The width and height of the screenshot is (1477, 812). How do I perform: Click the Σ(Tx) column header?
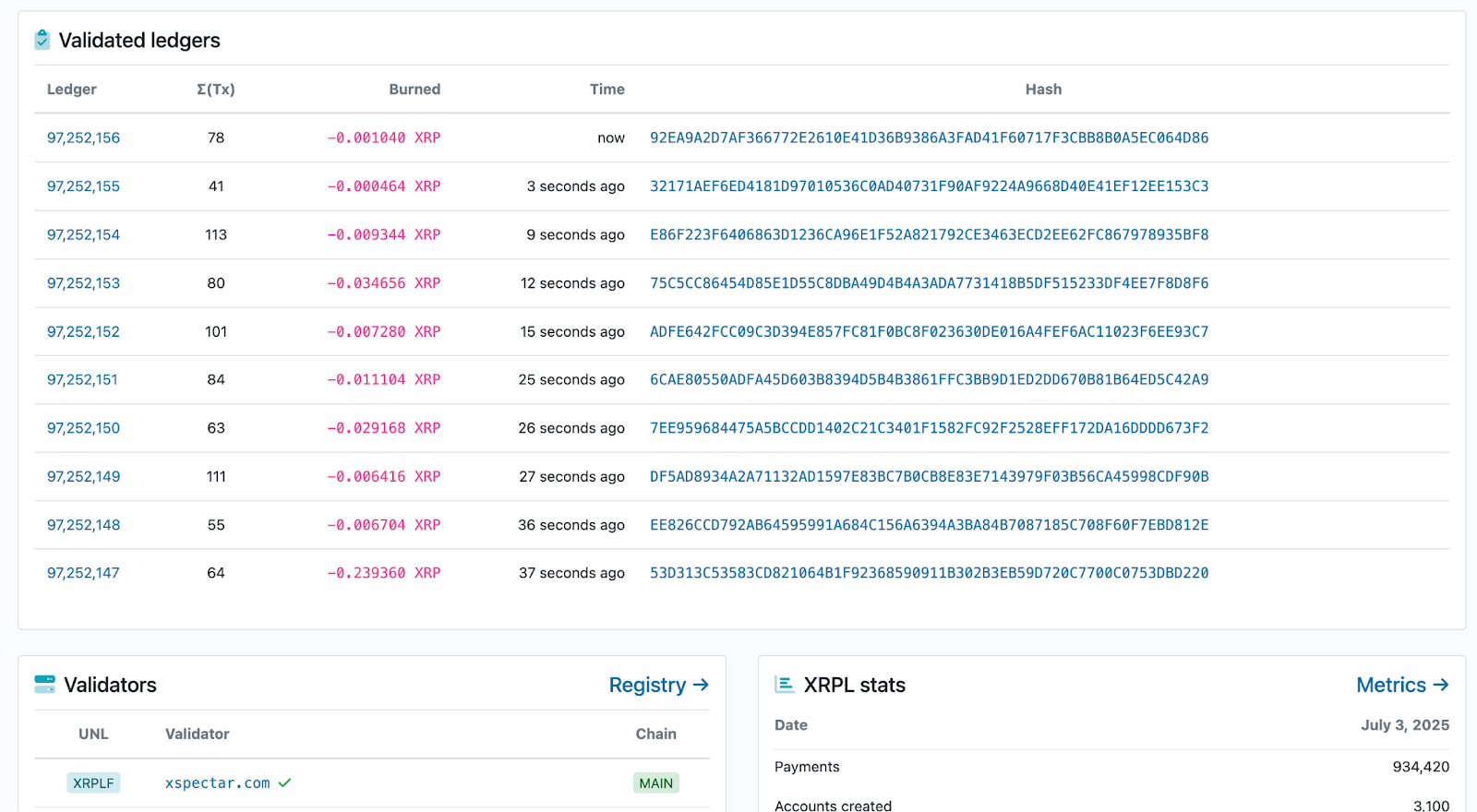216,90
